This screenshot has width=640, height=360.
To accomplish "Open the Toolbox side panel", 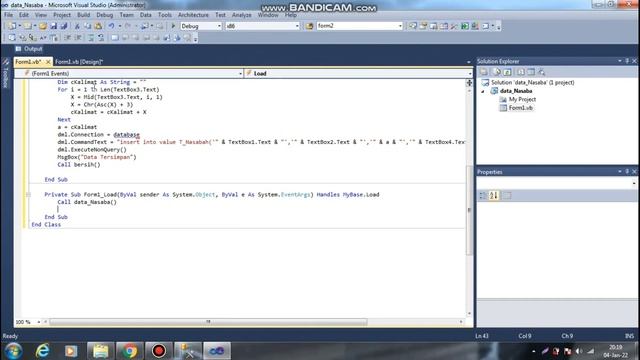I will (6, 73).
